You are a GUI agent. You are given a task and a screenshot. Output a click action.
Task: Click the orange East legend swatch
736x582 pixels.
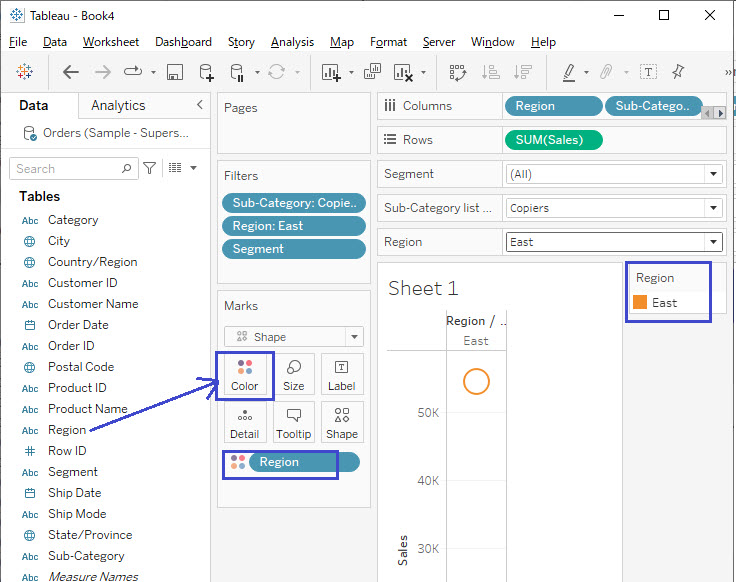click(x=641, y=303)
